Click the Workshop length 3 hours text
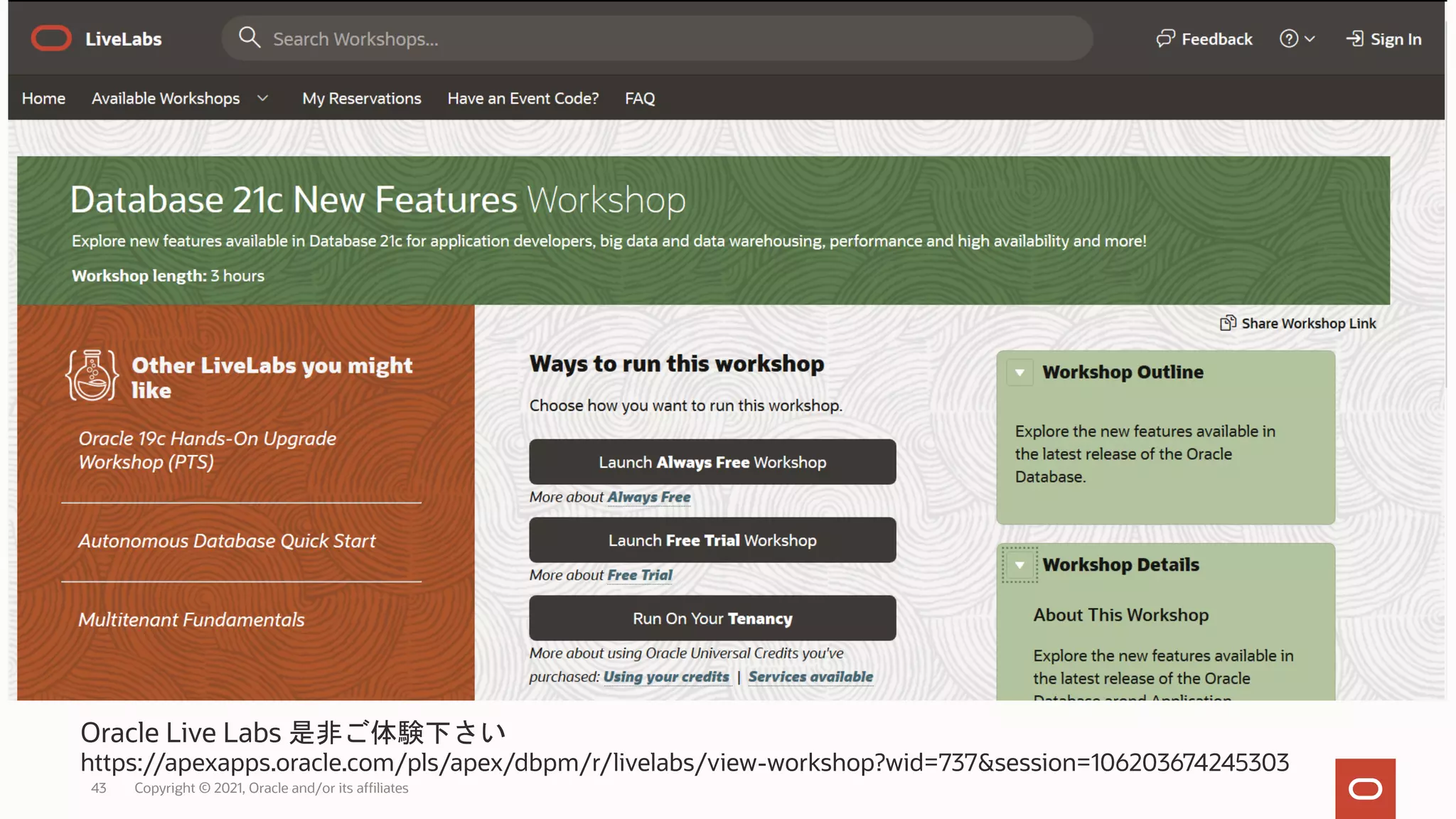This screenshot has width=1456, height=819. coord(168,276)
